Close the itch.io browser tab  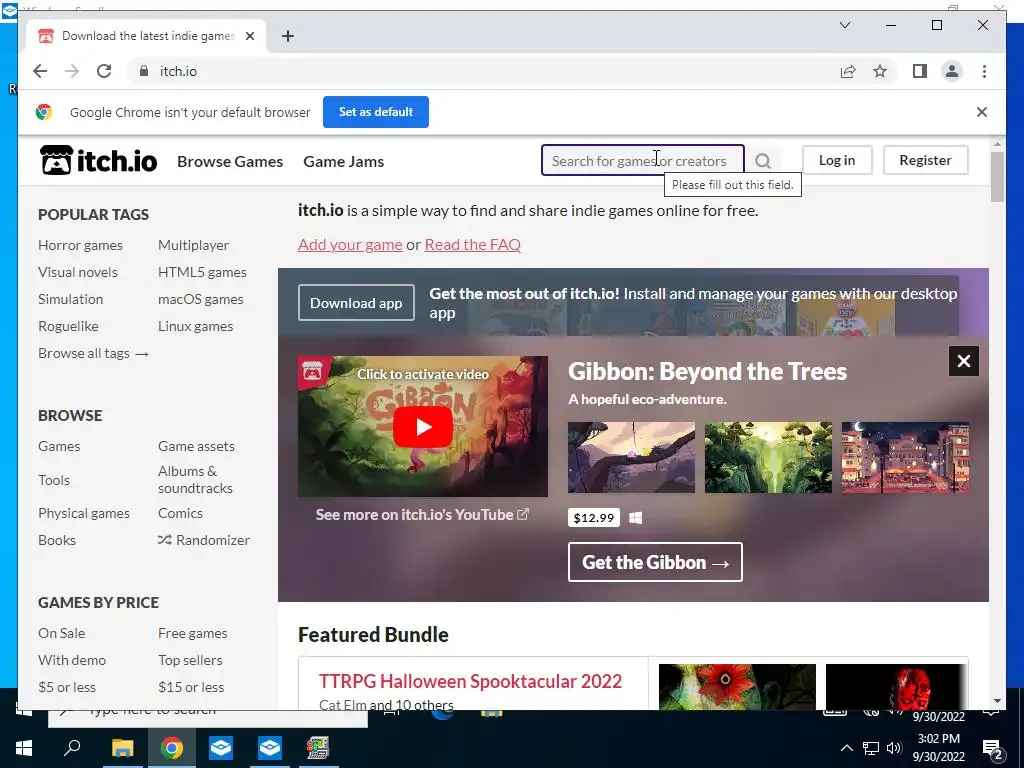click(249, 36)
